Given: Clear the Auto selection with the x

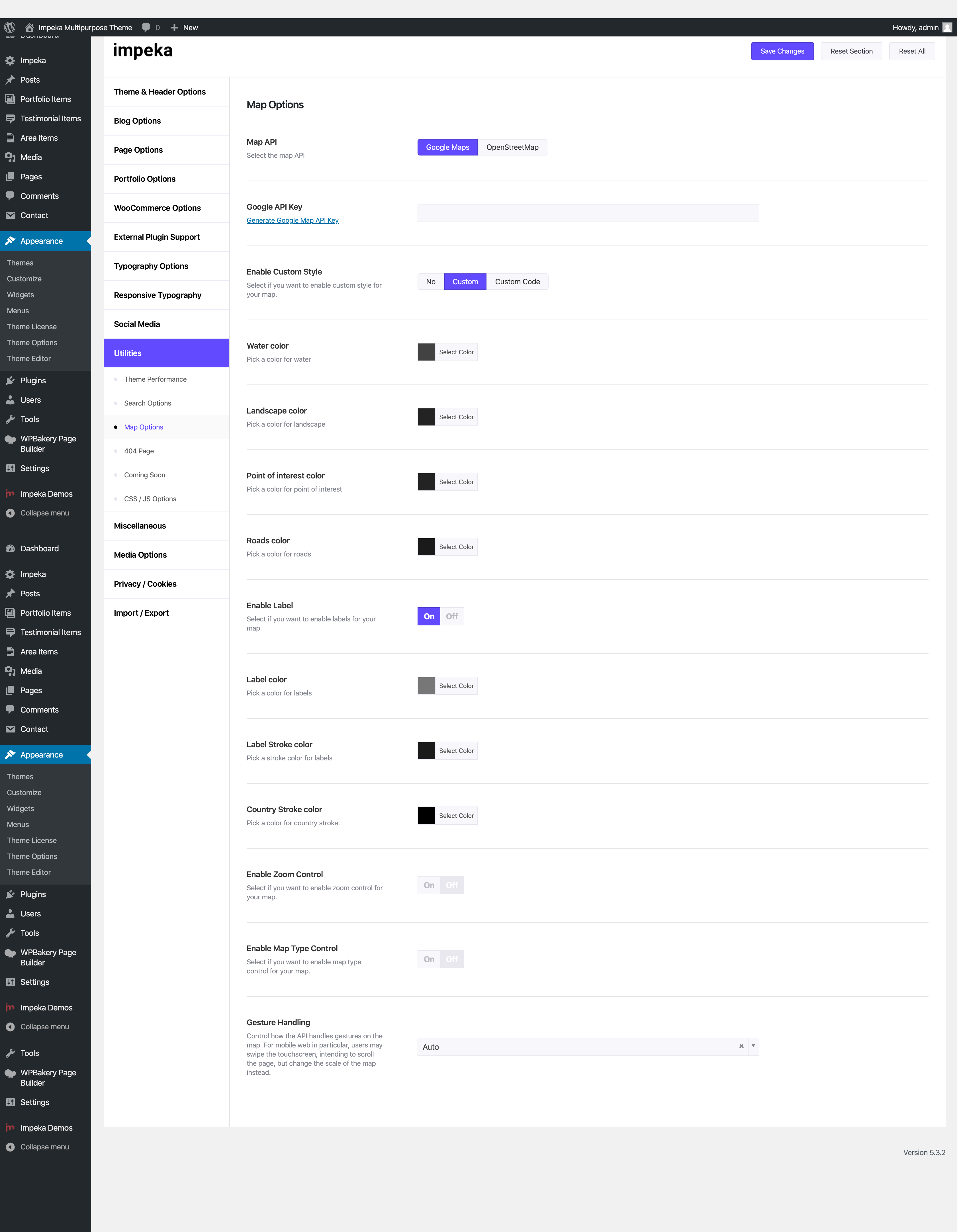Looking at the screenshot, I should (741, 1046).
